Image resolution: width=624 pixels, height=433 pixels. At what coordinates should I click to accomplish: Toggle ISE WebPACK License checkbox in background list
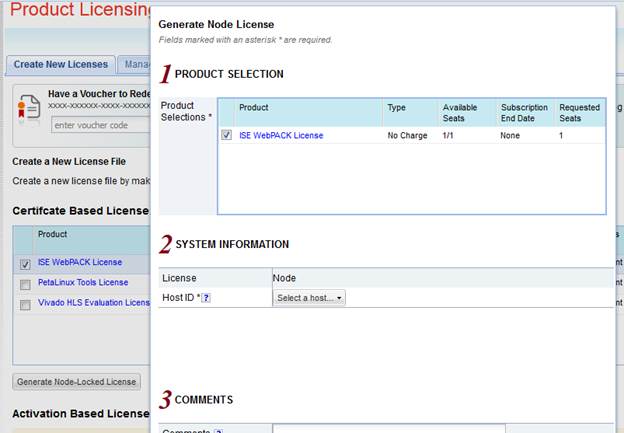tap(25, 264)
